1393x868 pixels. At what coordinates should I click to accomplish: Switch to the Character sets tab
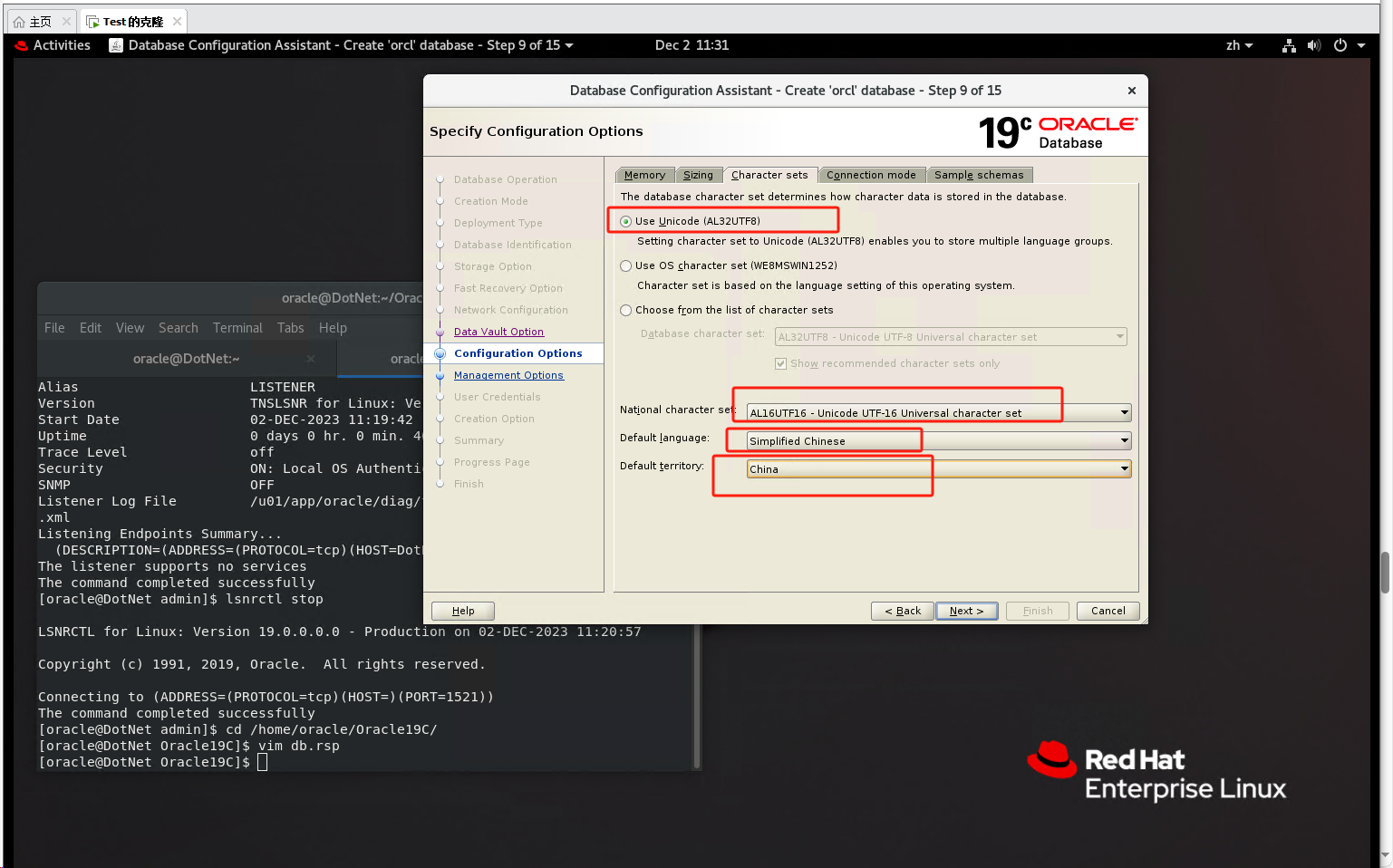pyautogui.click(x=769, y=175)
